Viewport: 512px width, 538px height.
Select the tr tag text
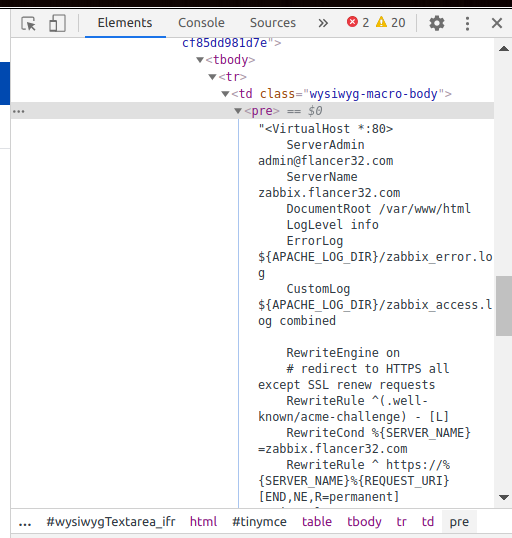click(x=232, y=77)
